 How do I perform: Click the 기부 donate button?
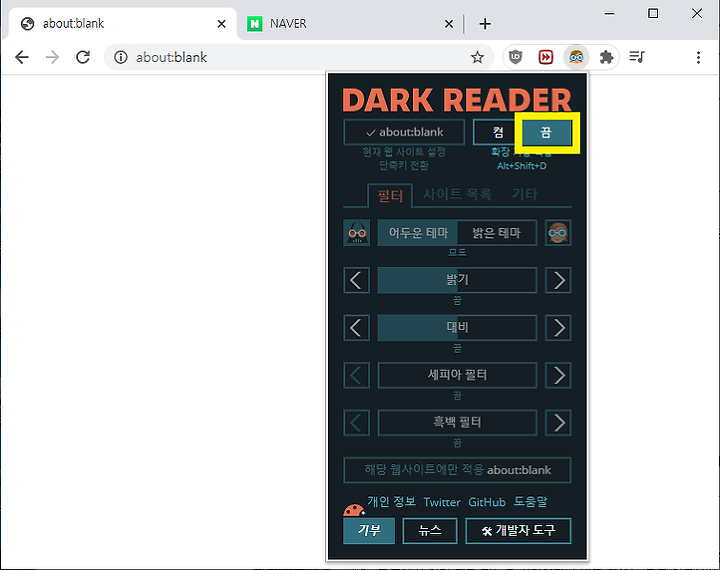tap(369, 530)
